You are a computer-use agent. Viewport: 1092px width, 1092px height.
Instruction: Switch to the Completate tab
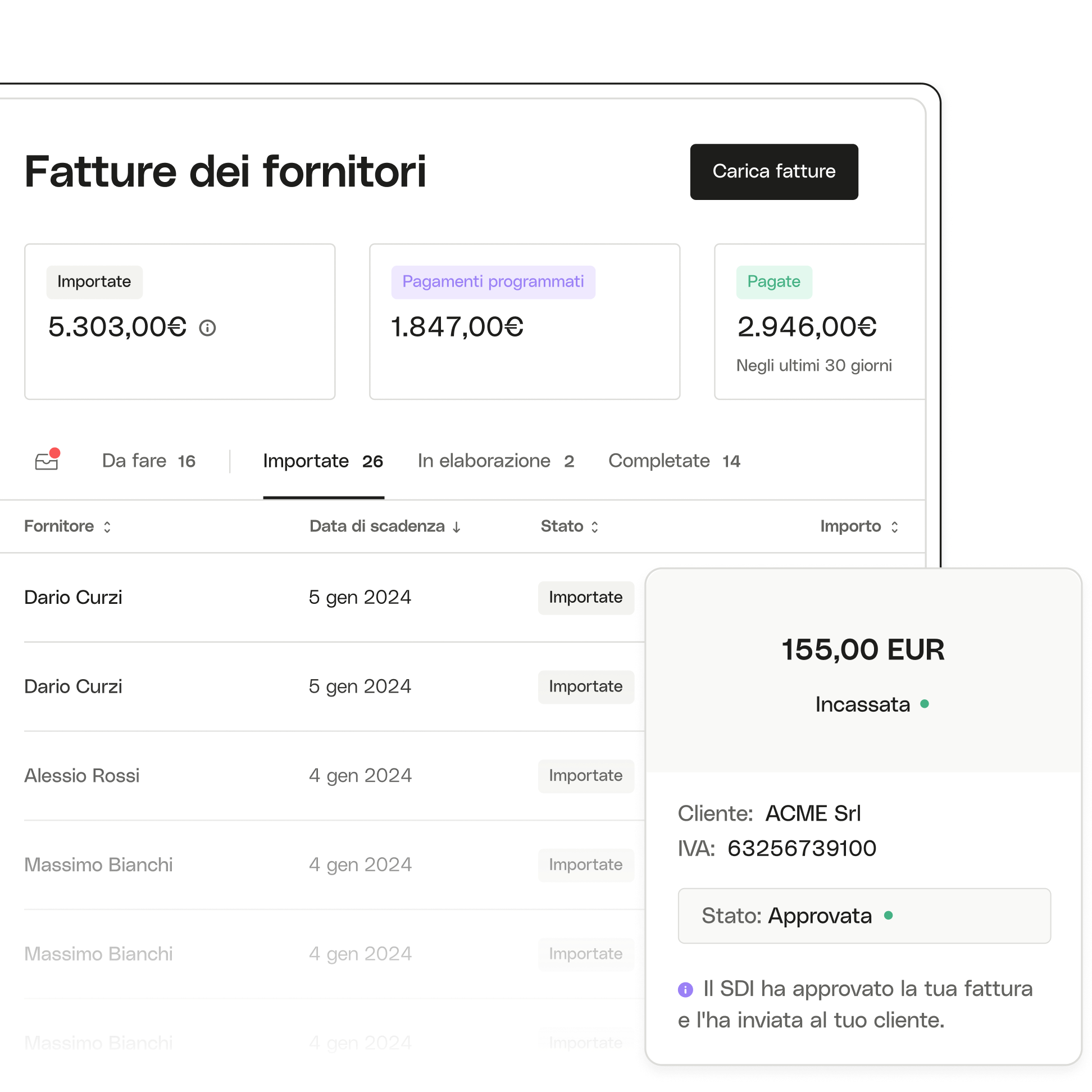pyautogui.click(x=674, y=461)
